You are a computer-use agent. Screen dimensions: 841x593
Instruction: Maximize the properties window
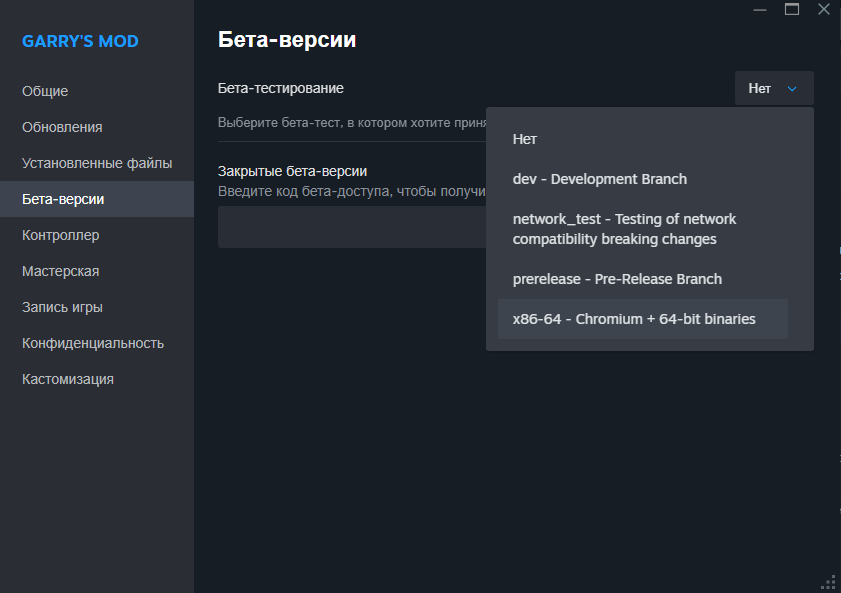[x=792, y=9]
